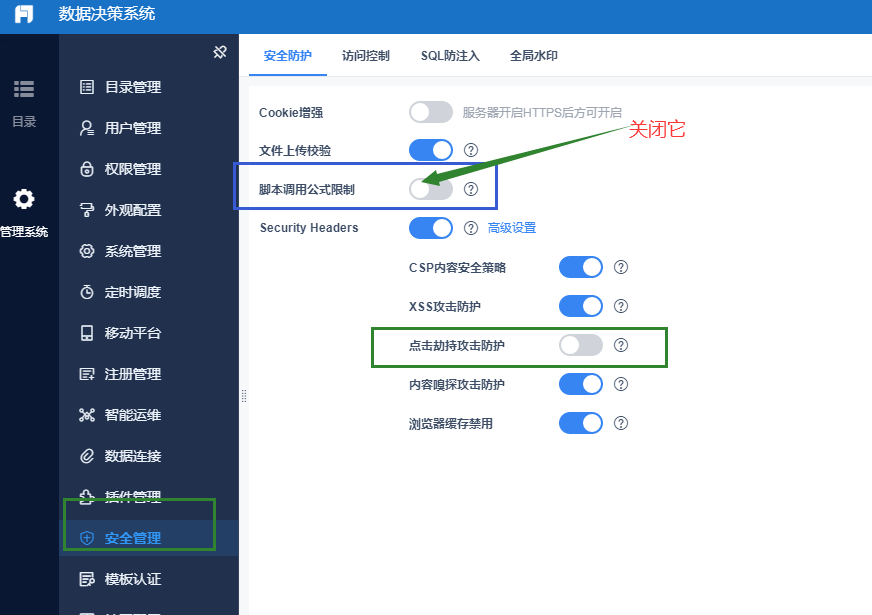This screenshot has height=615, width=872.
Task: Click the 权限管理 lock icon
Action: click(87, 168)
